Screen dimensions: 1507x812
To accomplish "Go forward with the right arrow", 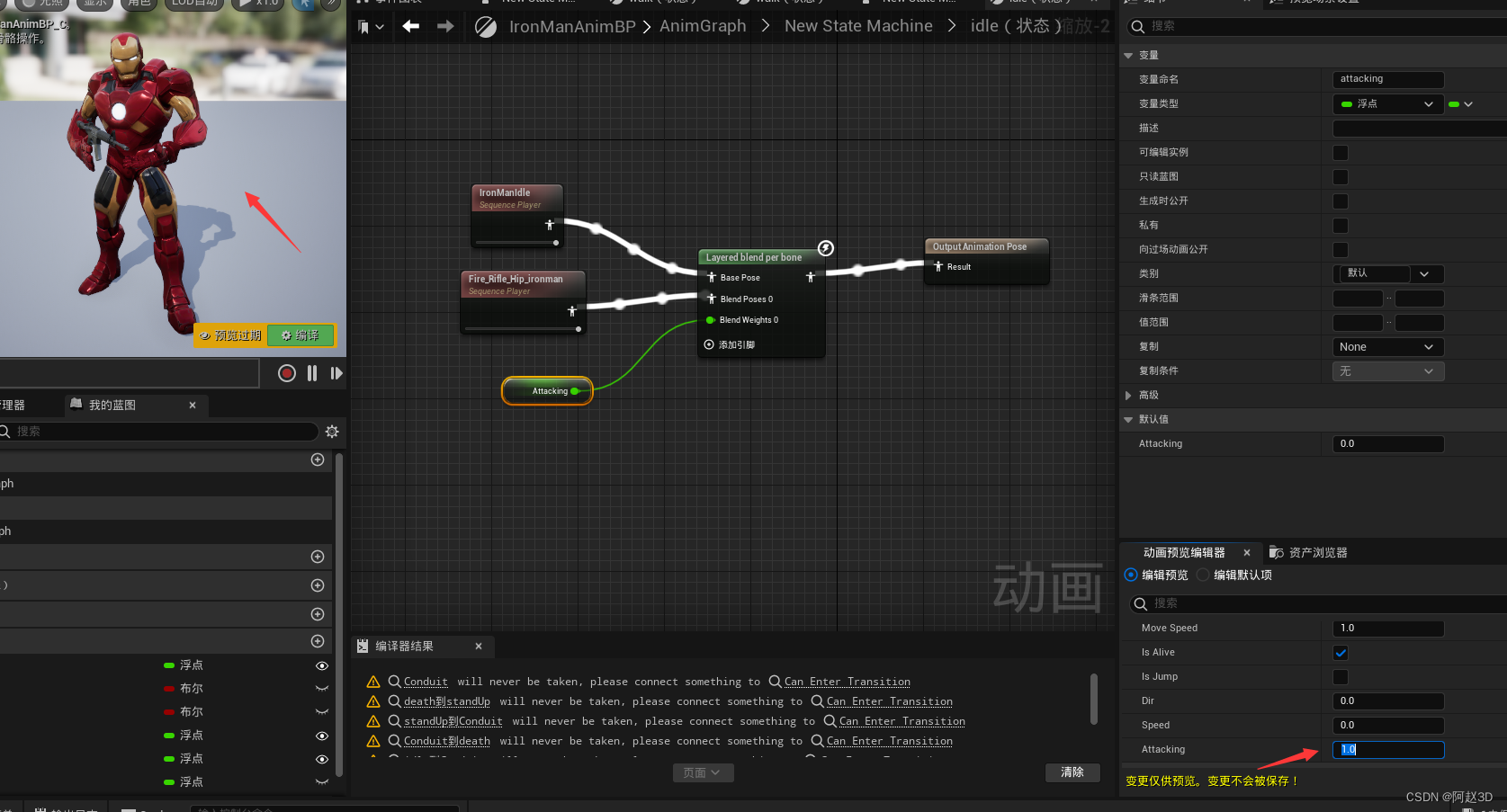I will click(445, 26).
